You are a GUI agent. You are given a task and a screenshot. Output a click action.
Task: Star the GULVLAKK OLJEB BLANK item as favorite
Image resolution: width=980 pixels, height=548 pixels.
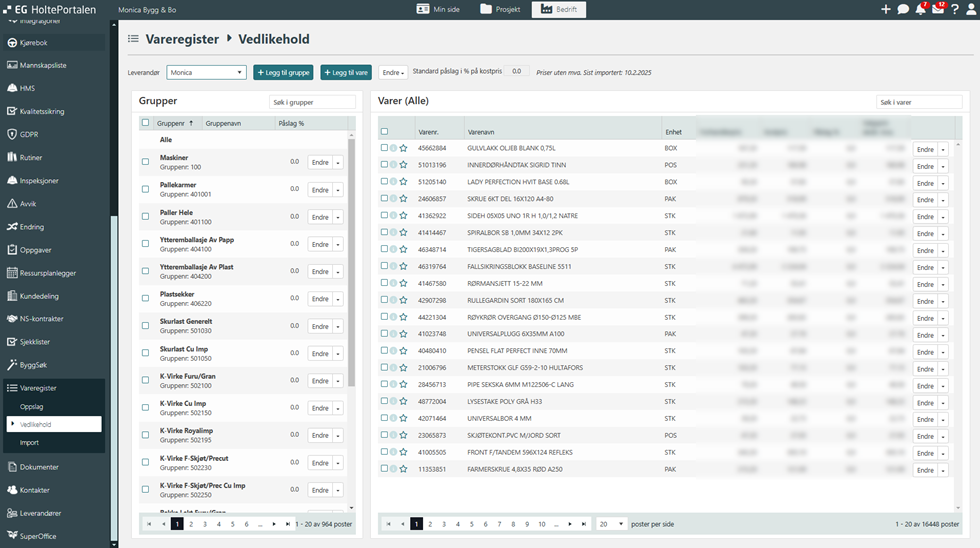(x=403, y=148)
